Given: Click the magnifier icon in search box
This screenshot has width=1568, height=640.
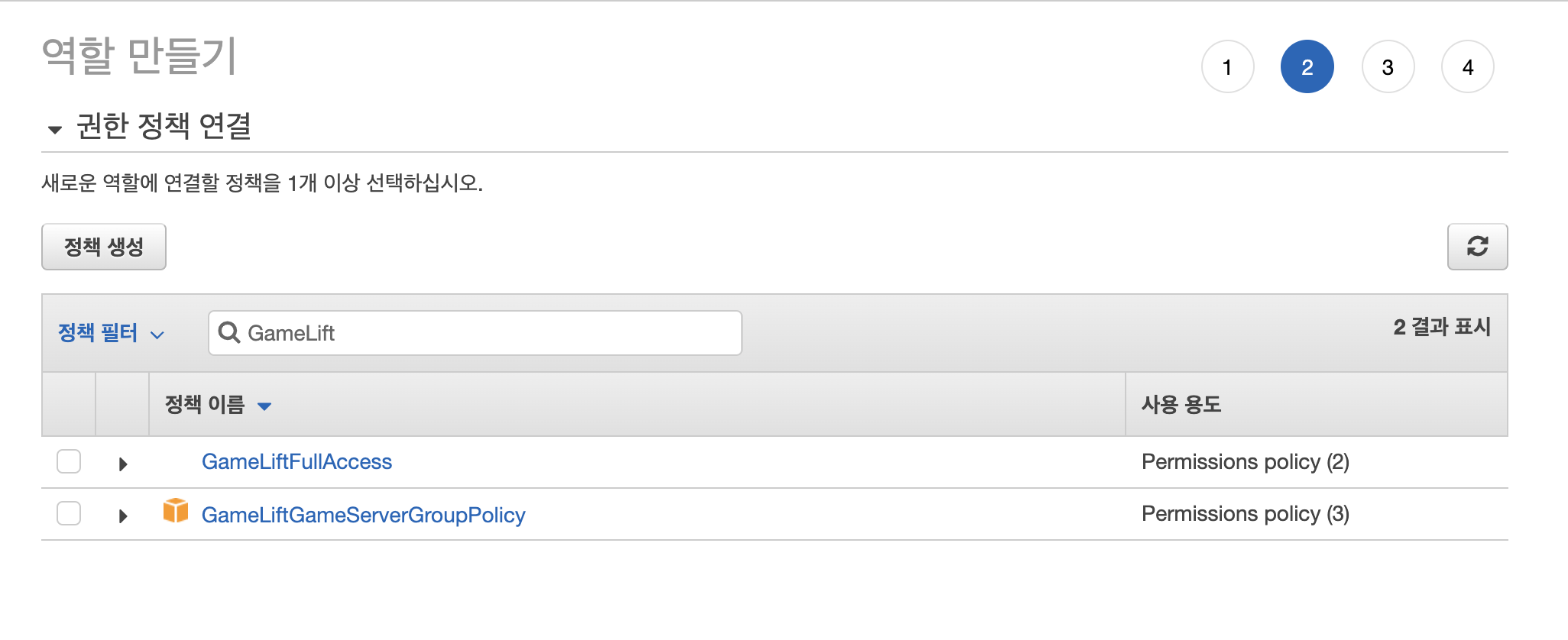Looking at the screenshot, I should coord(228,332).
